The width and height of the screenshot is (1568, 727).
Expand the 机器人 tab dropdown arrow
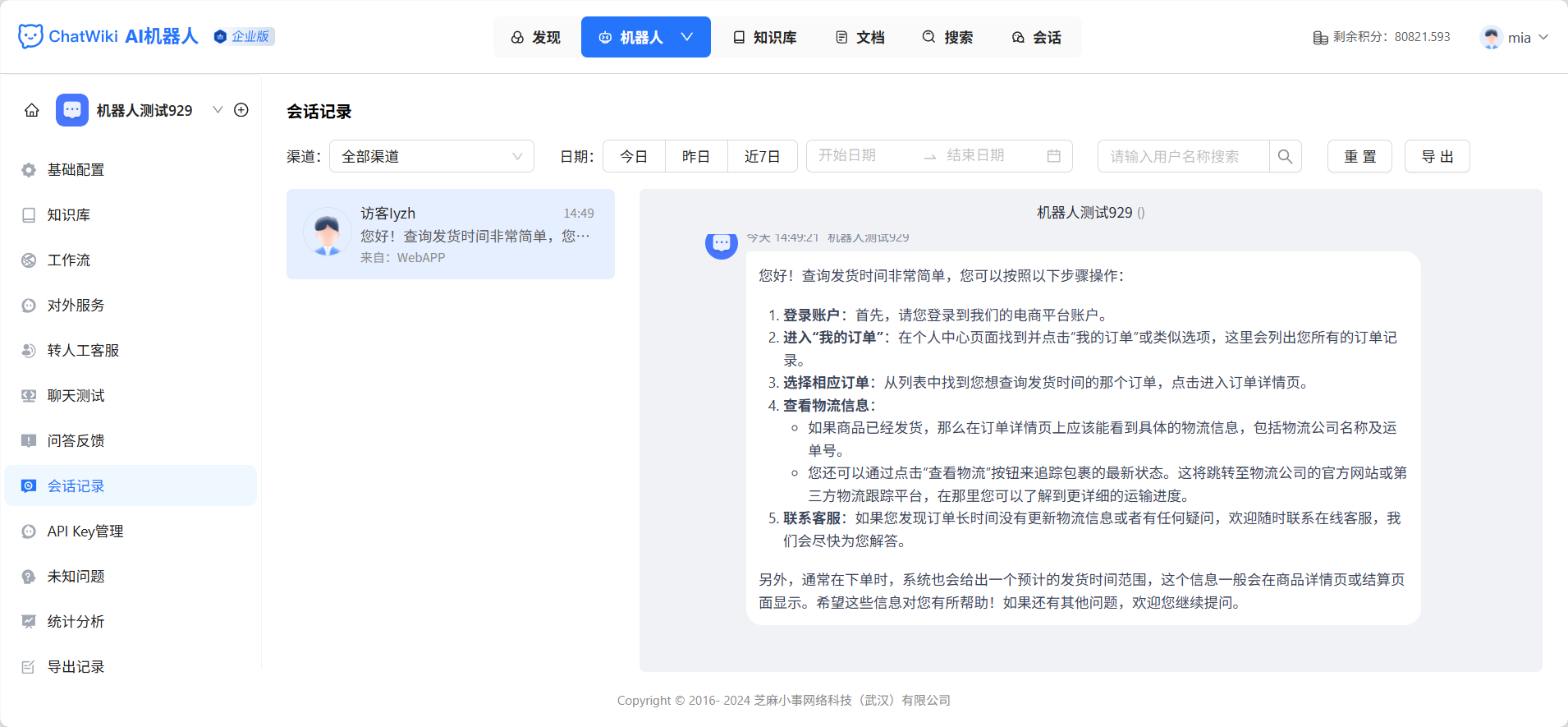[687, 37]
